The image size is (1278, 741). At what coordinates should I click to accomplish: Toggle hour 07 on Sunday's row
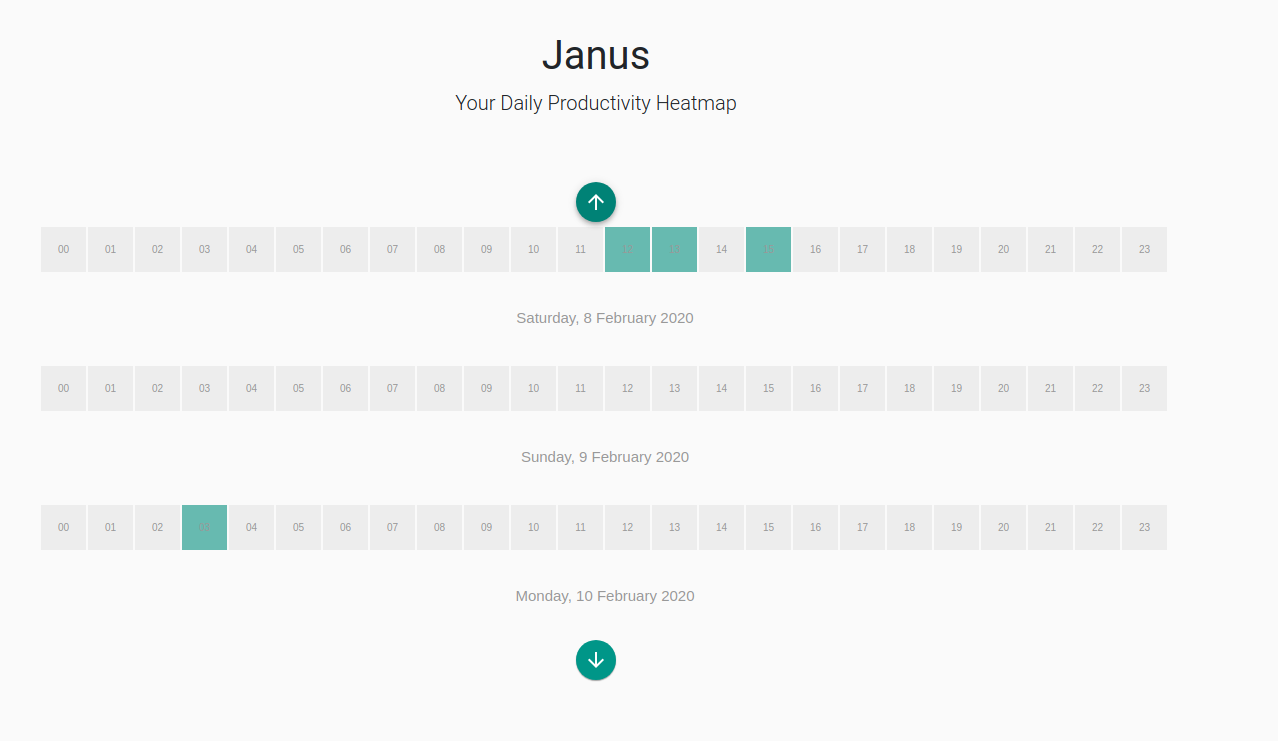[x=392, y=388]
